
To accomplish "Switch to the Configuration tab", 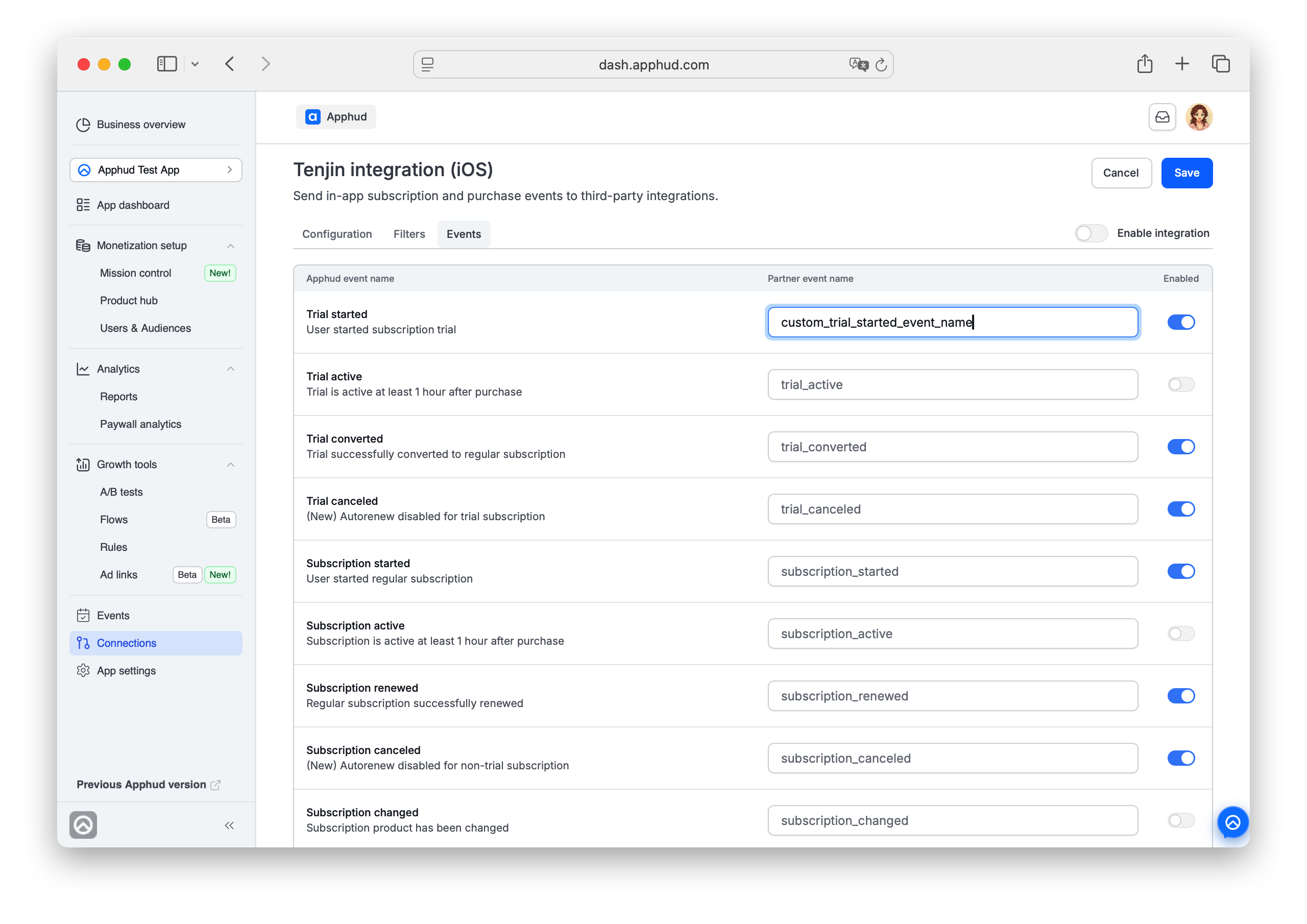I will point(337,234).
